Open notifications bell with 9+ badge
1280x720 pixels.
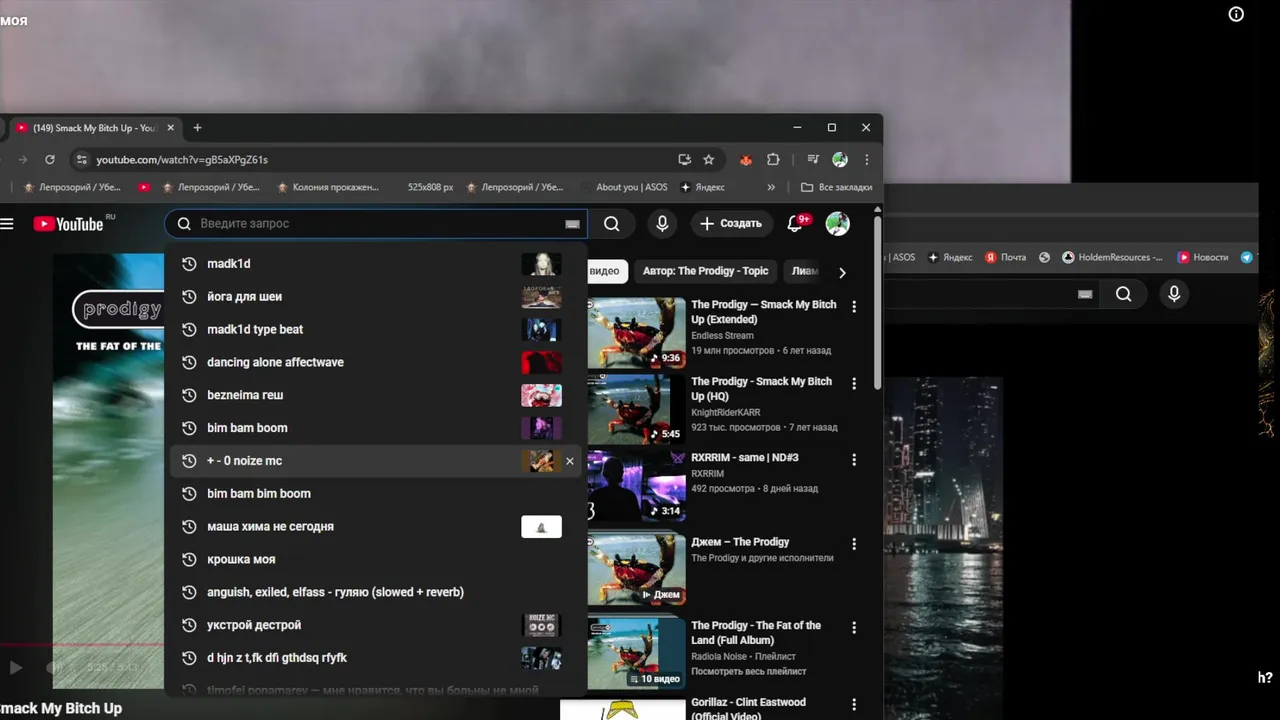[x=796, y=223]
